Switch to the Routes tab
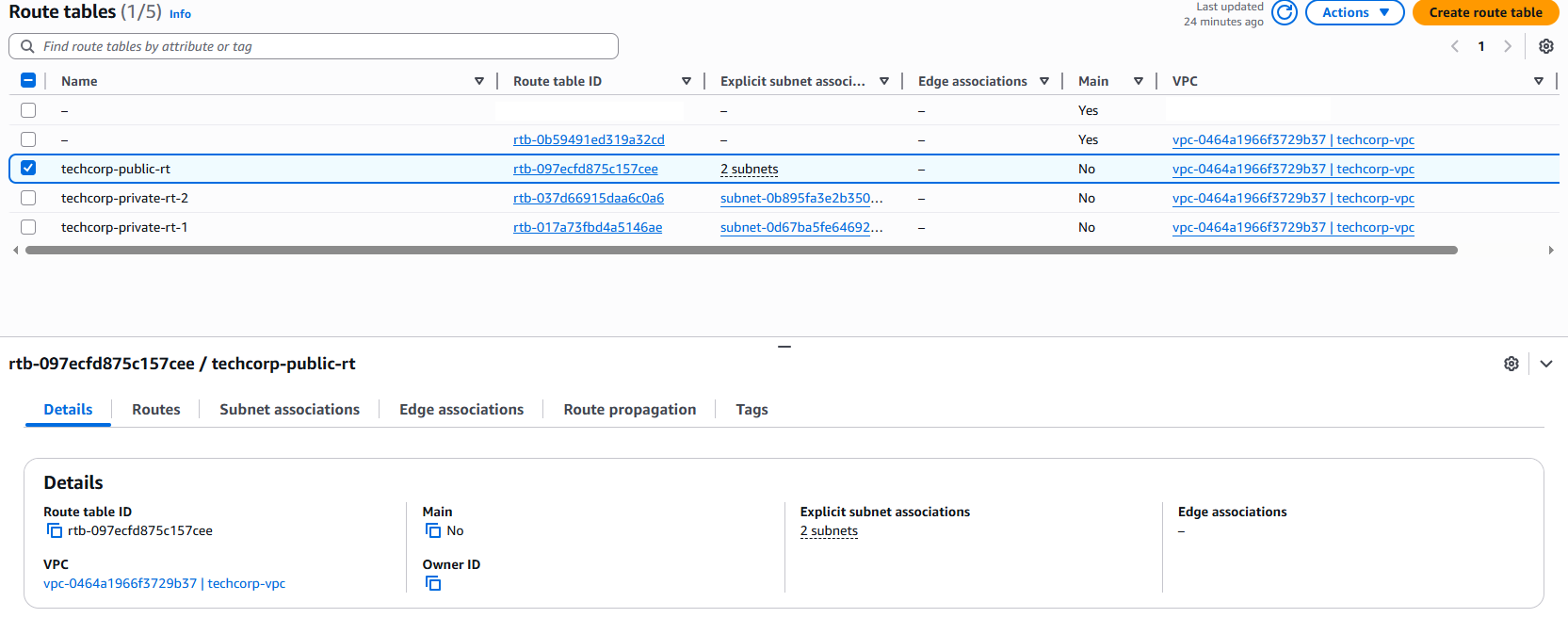The image size is (1568, 618). (156, 410)
